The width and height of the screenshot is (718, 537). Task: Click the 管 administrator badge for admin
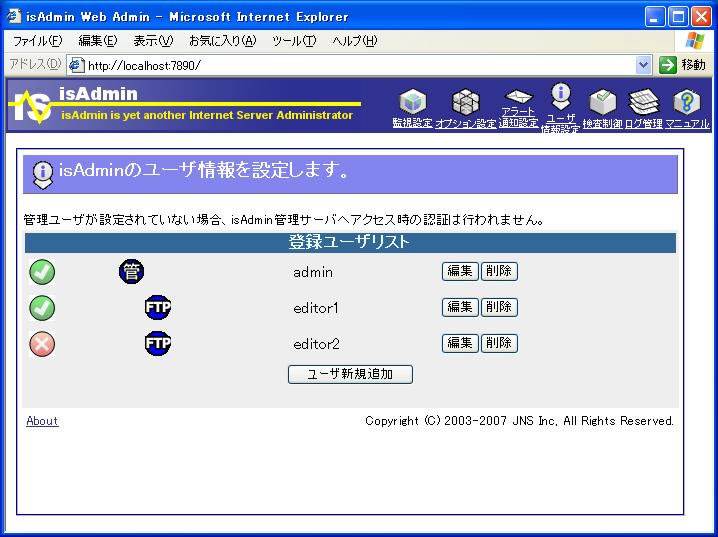(x=131, y=271)
